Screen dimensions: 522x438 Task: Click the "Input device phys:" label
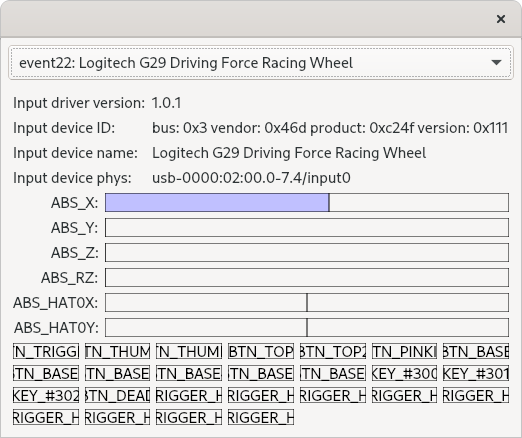[72, 178]
